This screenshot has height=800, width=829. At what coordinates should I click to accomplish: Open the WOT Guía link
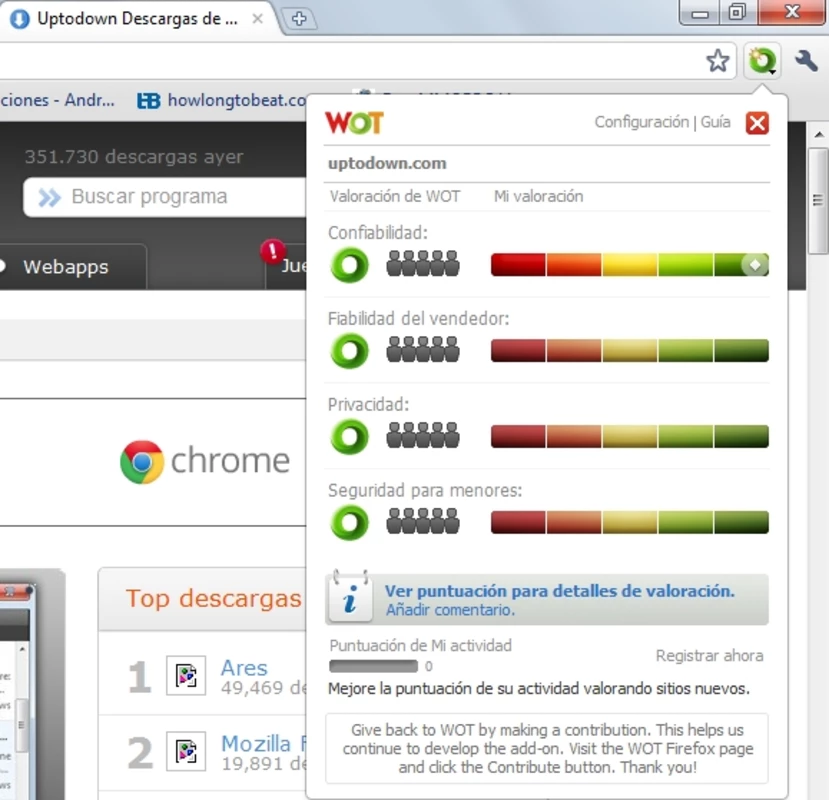pos(715,122)
